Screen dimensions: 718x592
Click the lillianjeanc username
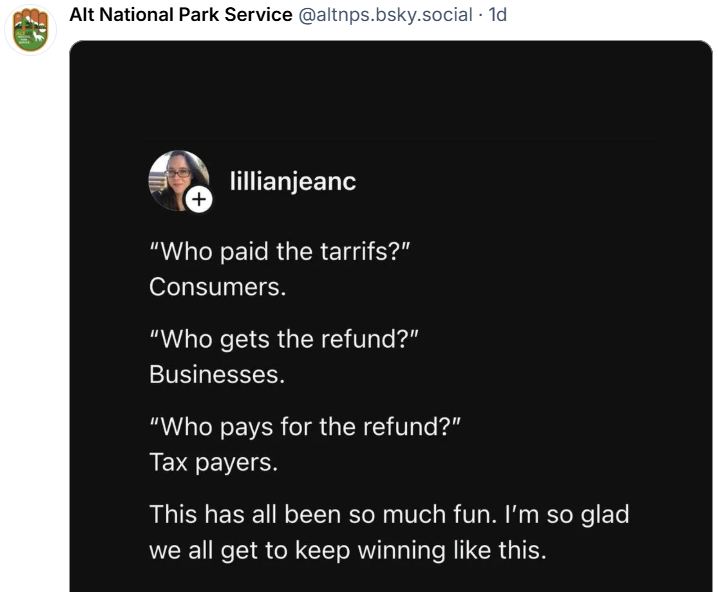pos(293,182)
